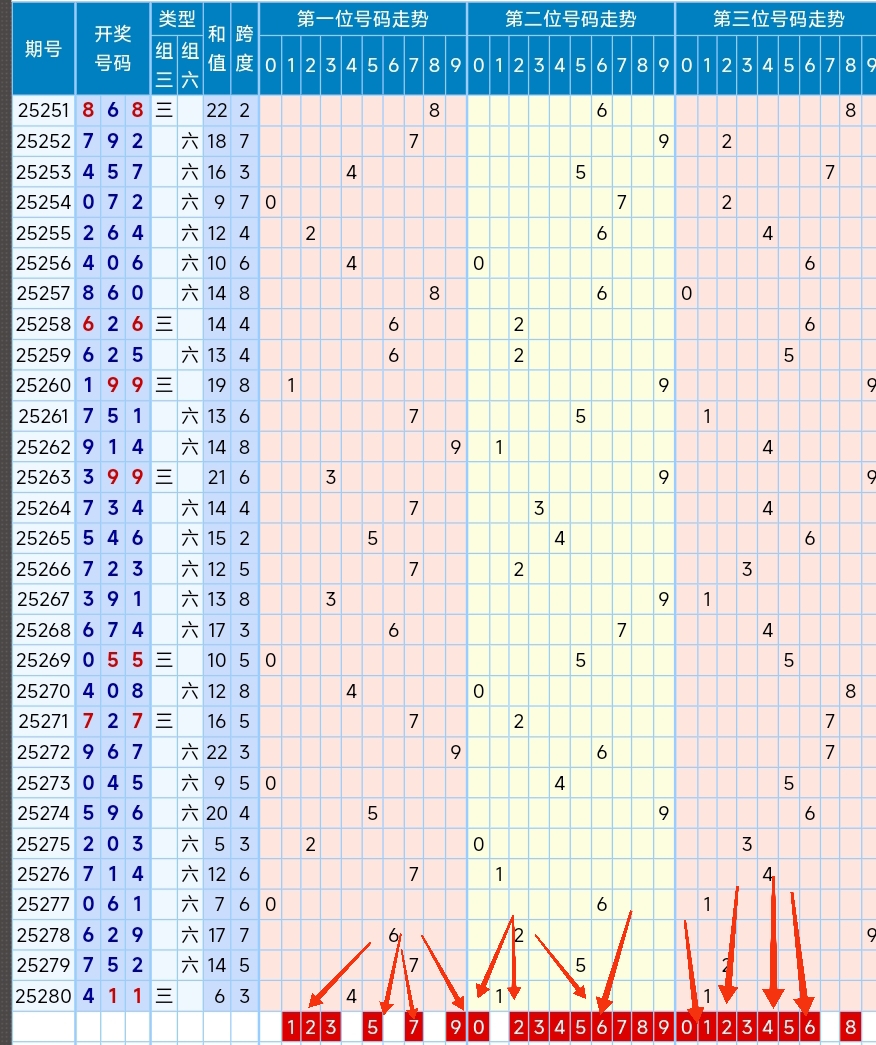Click header digit 7 of third-position trend
Image resolution: width=876 pixels, height=1045 pixels.
click(x=829, y=65)
